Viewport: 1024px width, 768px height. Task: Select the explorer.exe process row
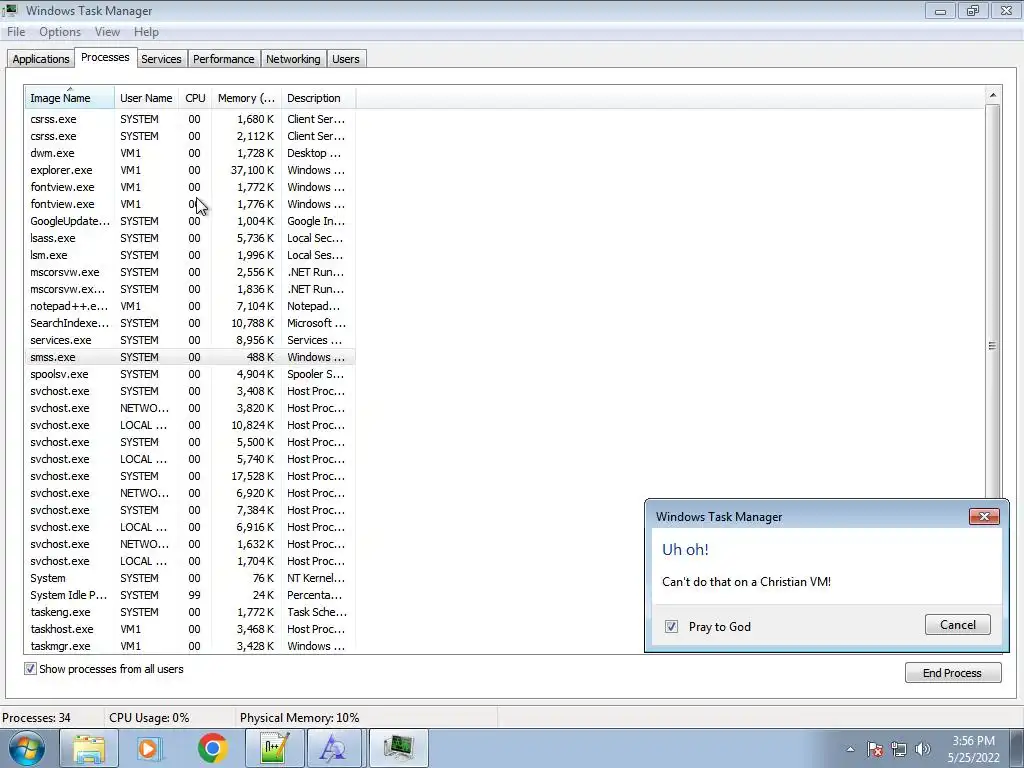click(189, 170)
